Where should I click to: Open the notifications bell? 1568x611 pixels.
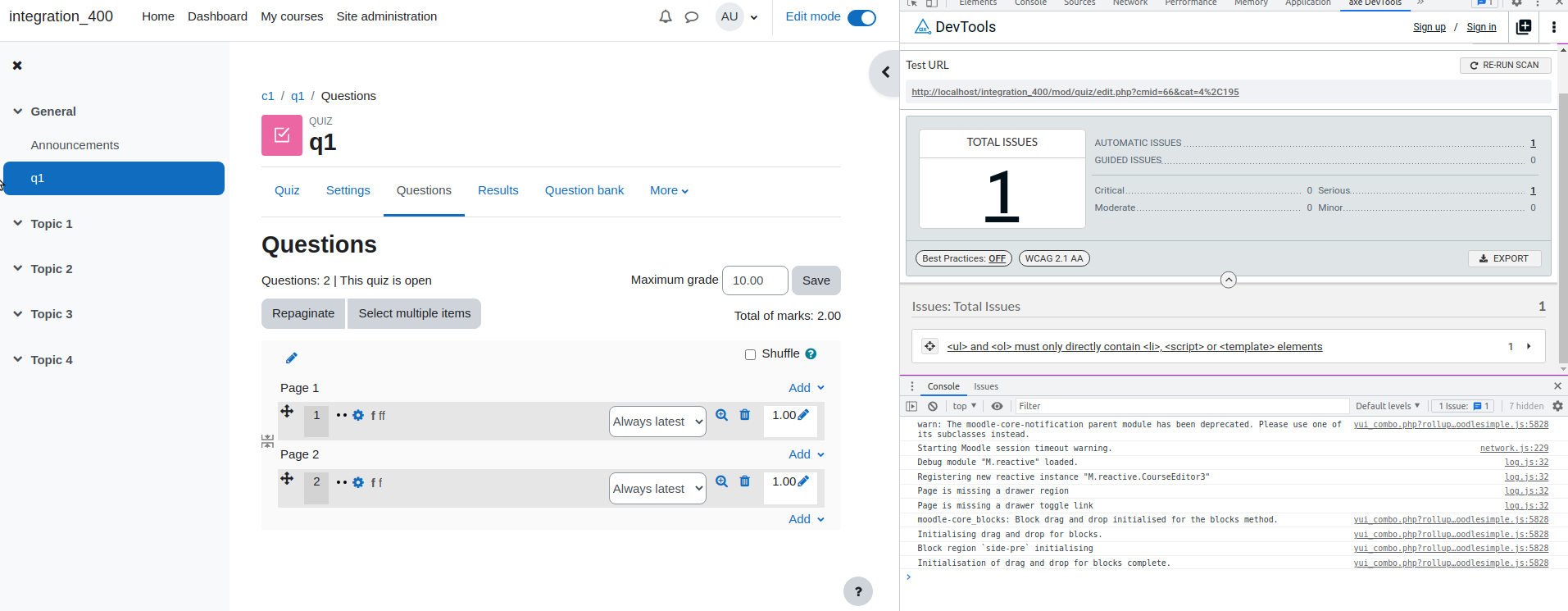[x=666, y=16]
